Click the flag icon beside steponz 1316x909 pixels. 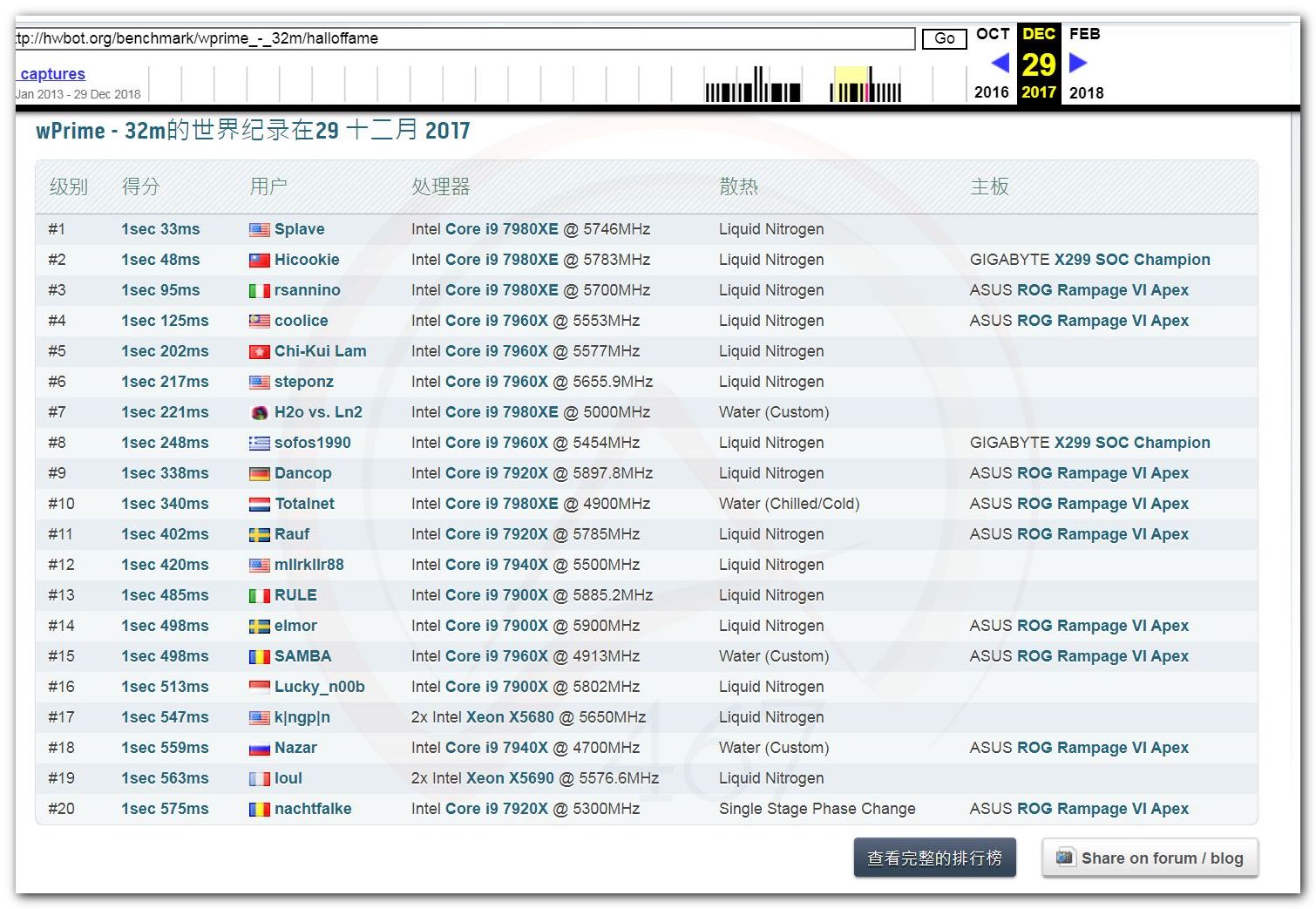[x=259, y=383]
